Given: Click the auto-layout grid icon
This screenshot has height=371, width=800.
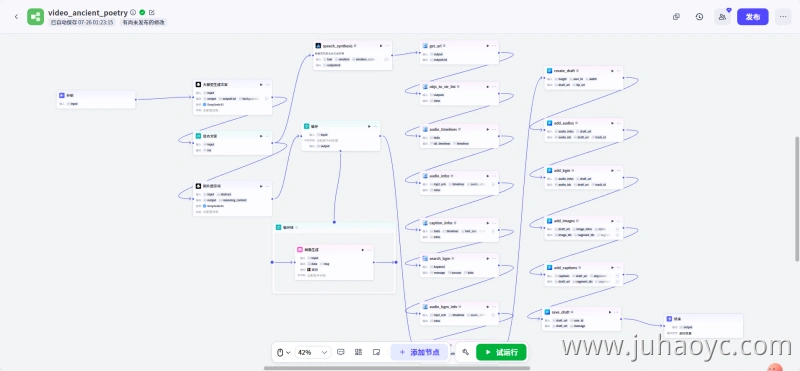Looking at the screenshot, I should pos(358,352).
